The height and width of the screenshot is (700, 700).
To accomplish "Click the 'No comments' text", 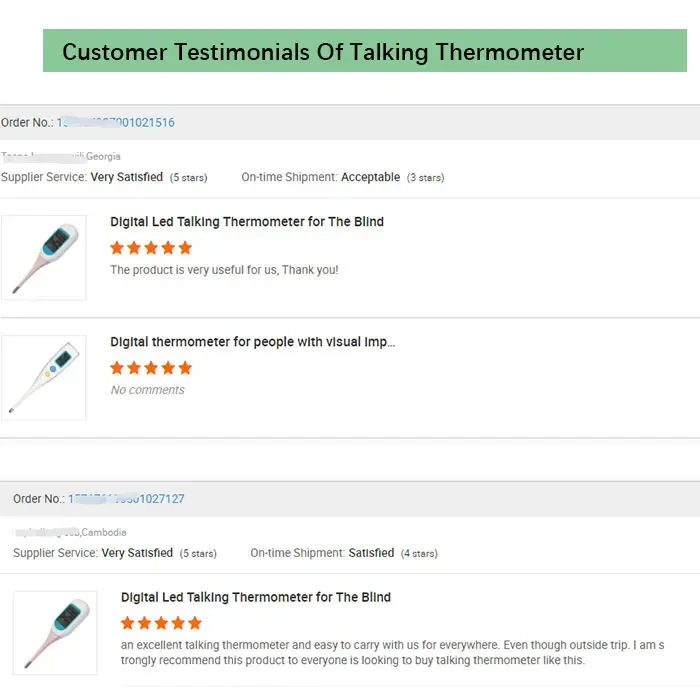I will (147, 390).
